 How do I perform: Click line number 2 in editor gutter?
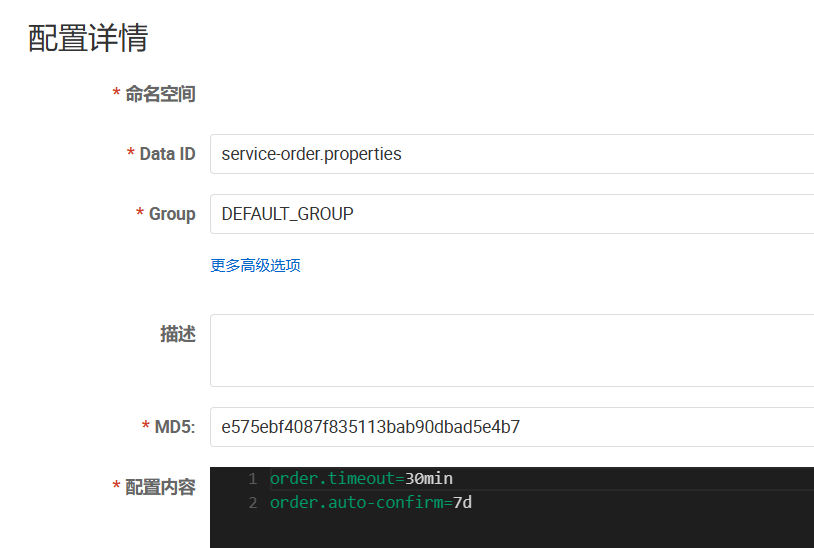(253, 502)
